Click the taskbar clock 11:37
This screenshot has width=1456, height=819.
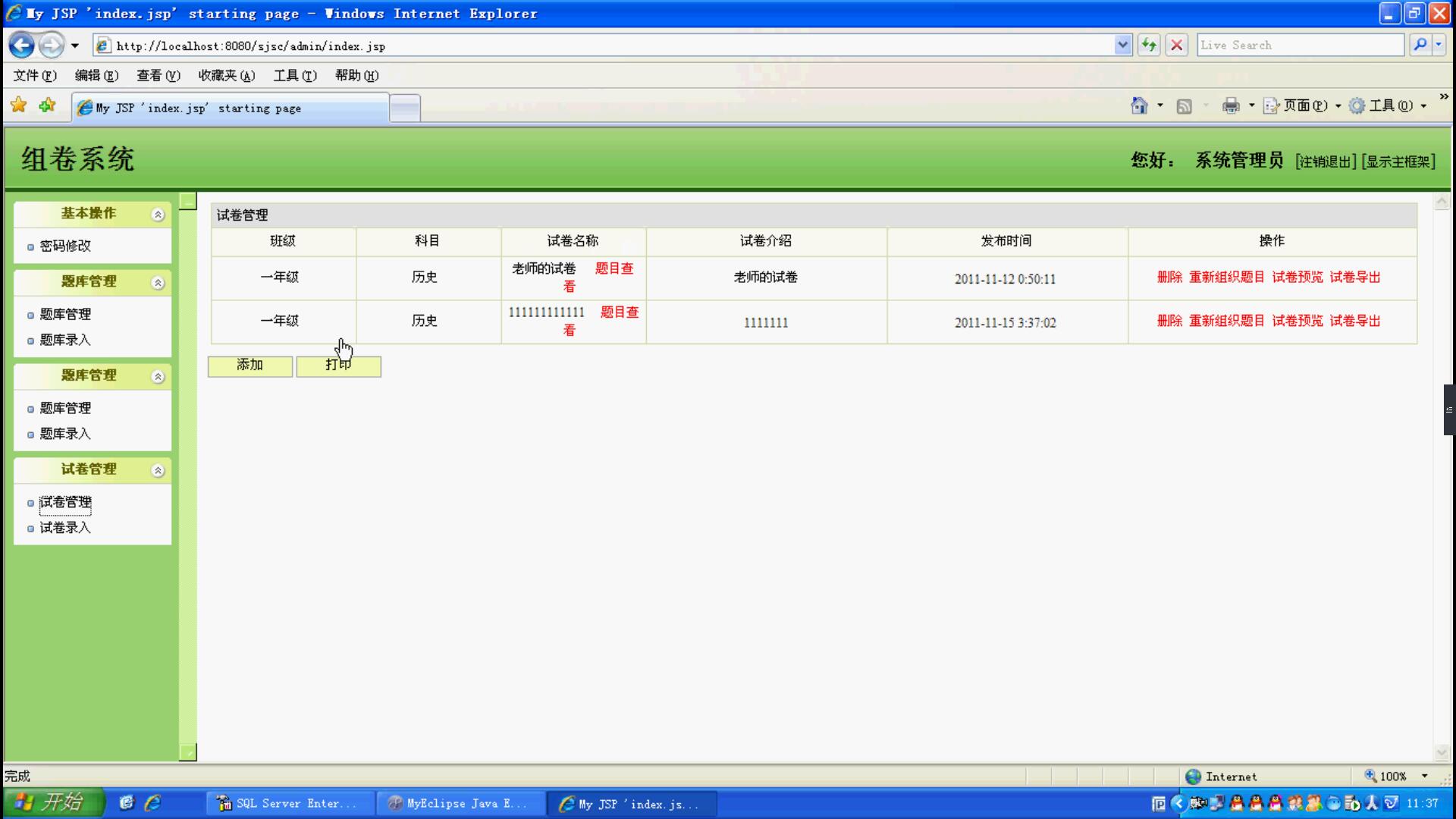1423,803
